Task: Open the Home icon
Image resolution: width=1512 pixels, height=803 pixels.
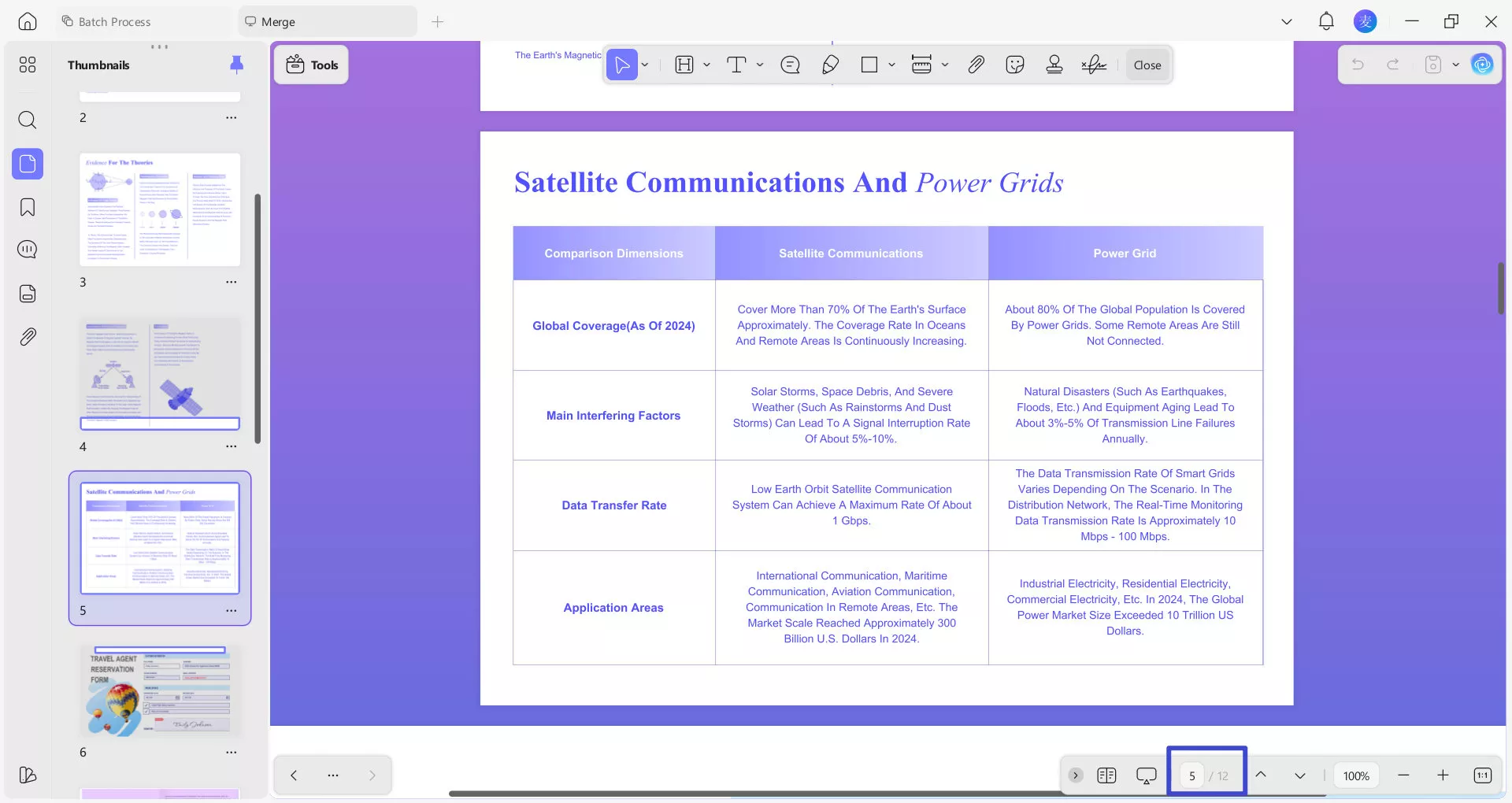Action: 28,21
